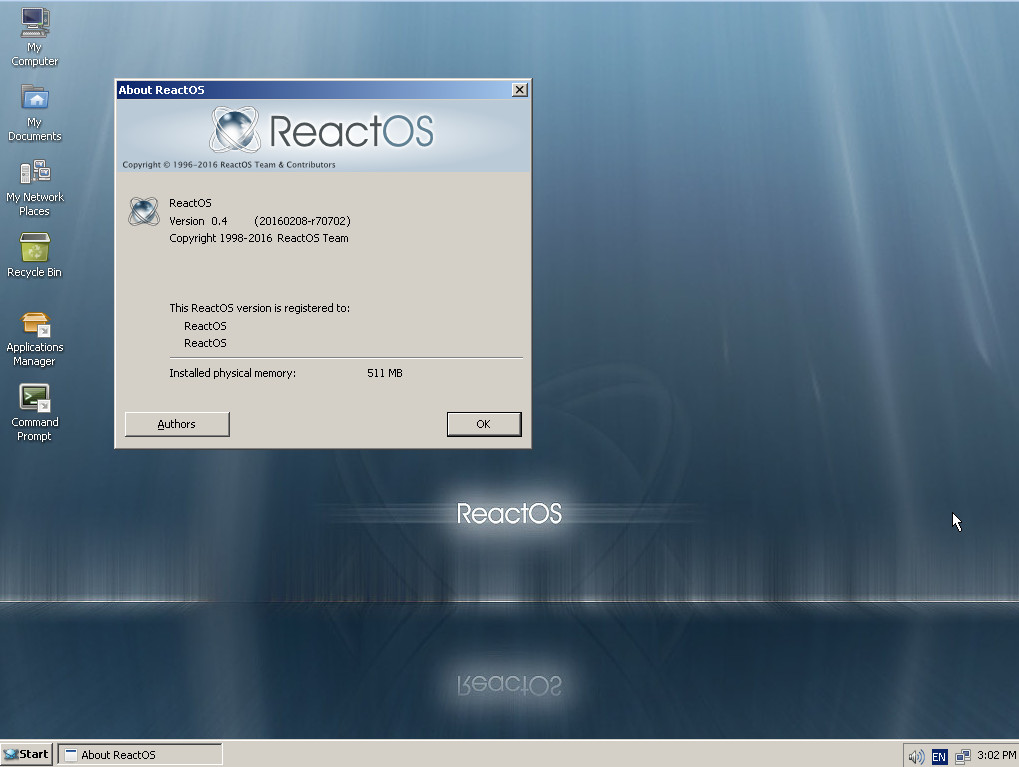Image resolution: width=1019 pixels, height=767 pixels.
Task: Click the small ReactOS sphere icon beside version info
Action: click(x=143, y=211)
